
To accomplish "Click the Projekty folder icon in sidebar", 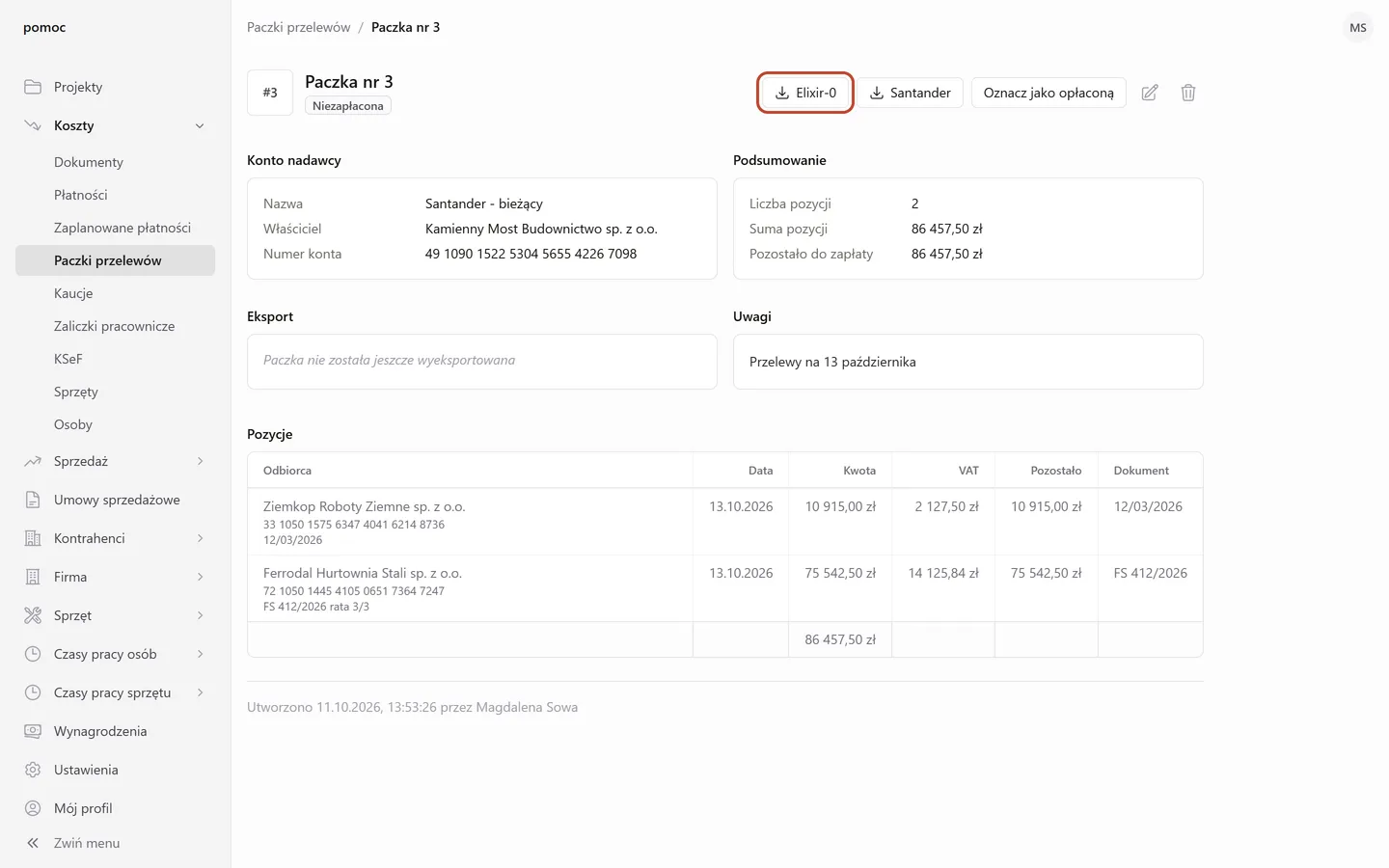I will tap(33, 87).
